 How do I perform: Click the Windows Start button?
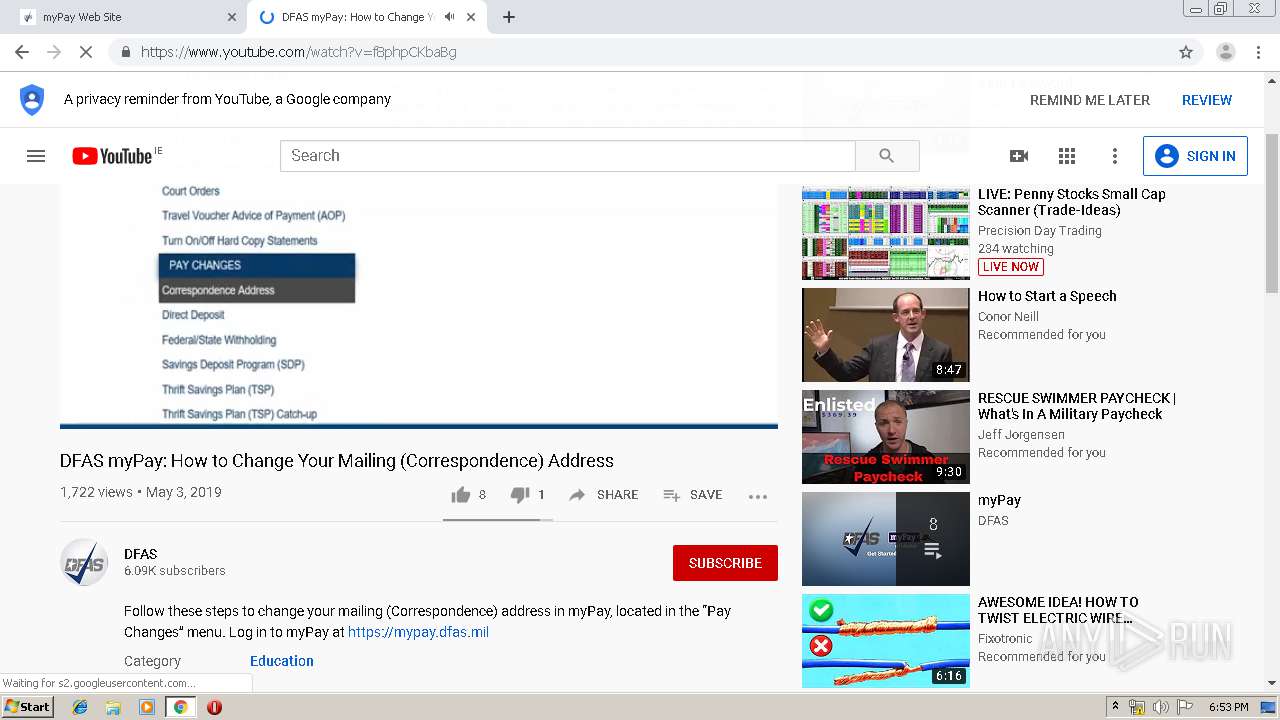[27, 707]
